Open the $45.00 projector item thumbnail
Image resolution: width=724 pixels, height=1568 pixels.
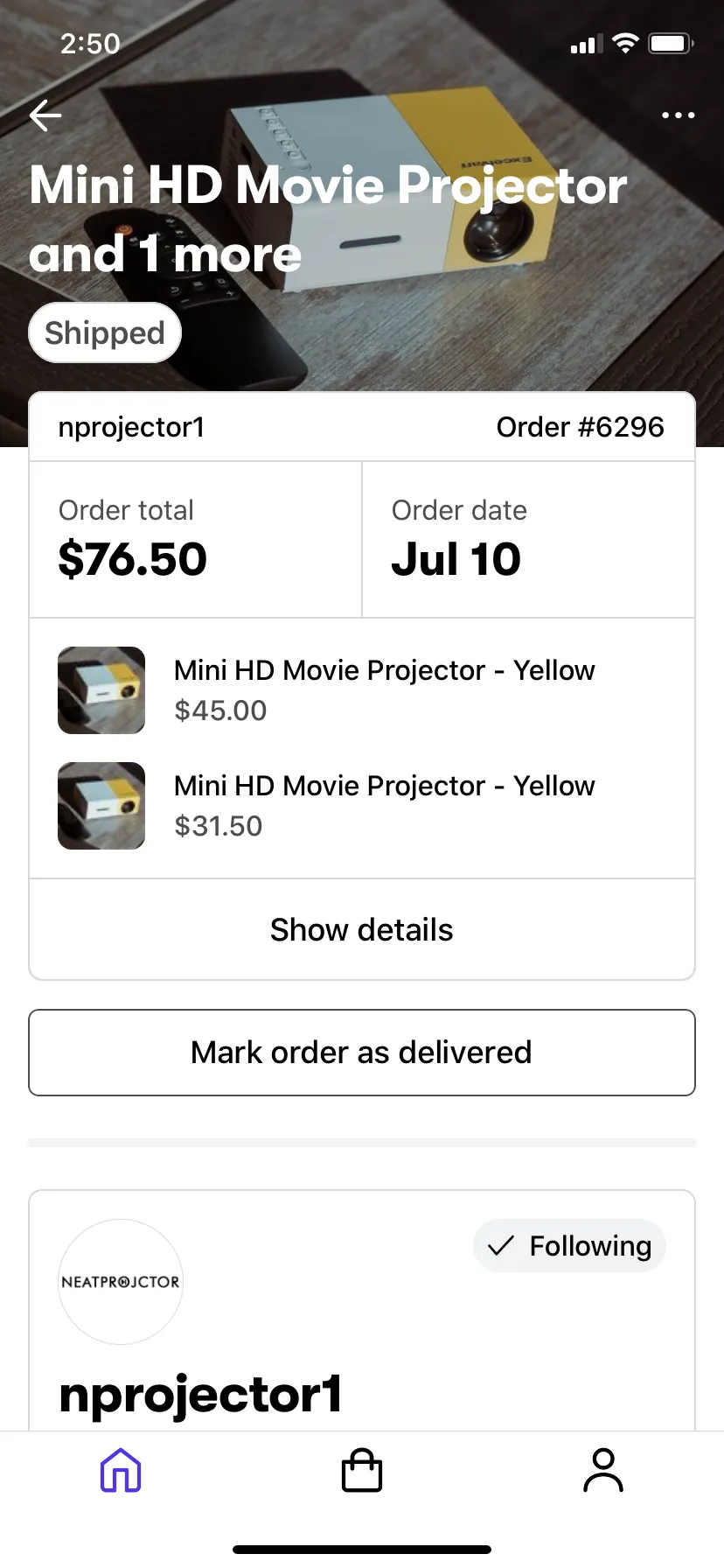pos(101,690)
